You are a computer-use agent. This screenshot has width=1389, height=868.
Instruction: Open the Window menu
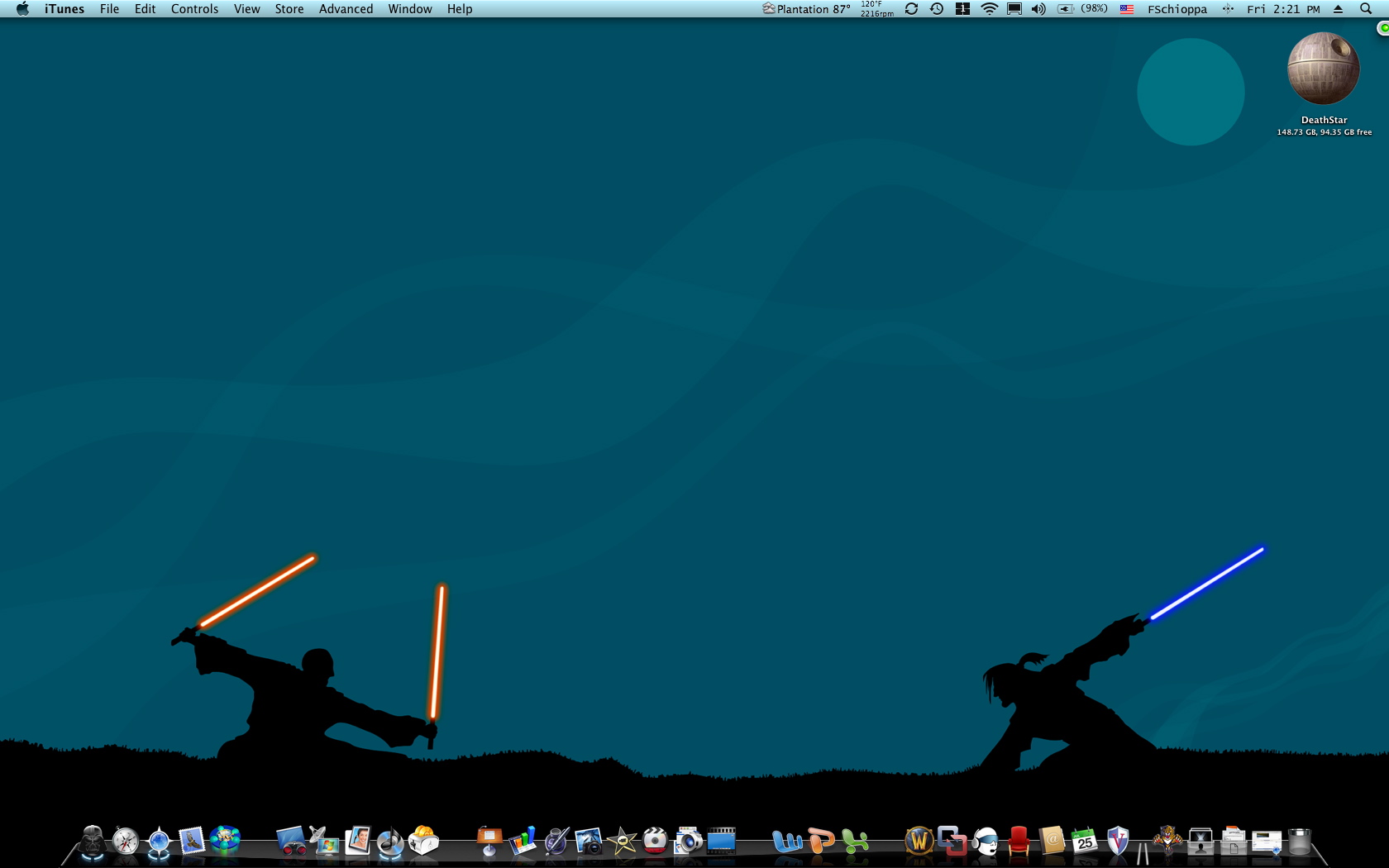410,9
